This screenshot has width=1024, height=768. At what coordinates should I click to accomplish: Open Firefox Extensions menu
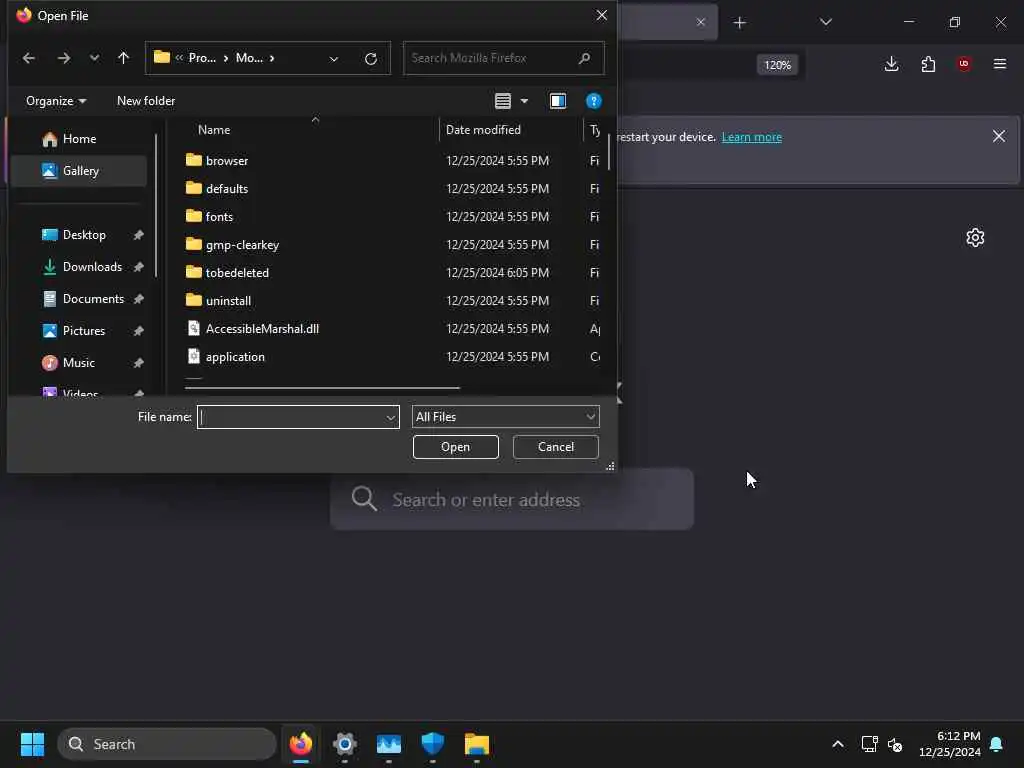[928, 64]
